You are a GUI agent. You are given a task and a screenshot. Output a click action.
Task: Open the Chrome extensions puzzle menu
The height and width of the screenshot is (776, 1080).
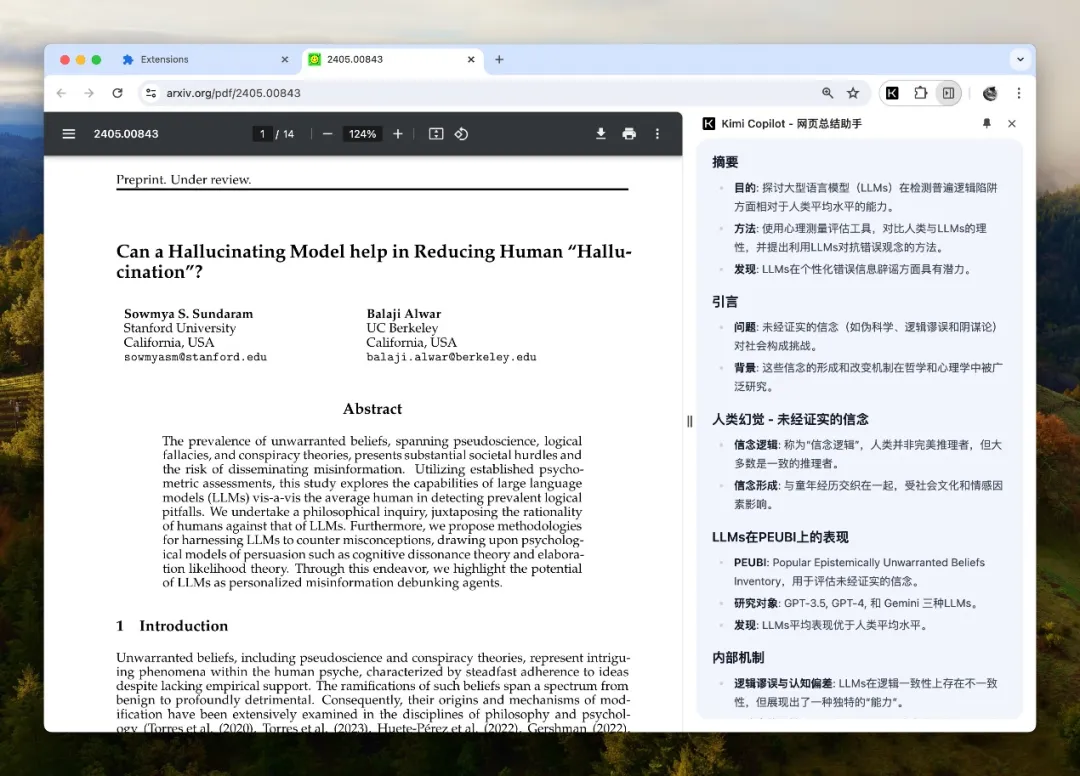tap(921, 92)
